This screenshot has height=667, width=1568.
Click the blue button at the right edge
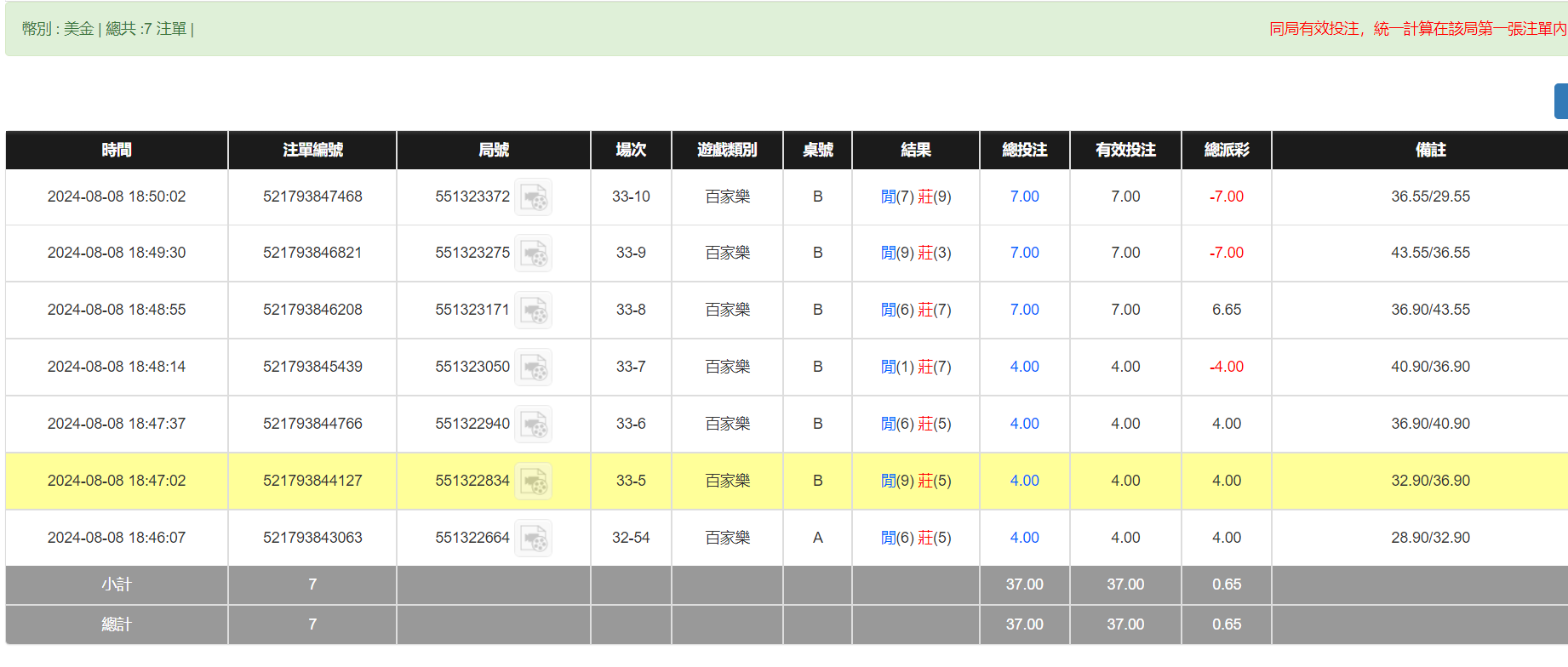click(1560, 101)
